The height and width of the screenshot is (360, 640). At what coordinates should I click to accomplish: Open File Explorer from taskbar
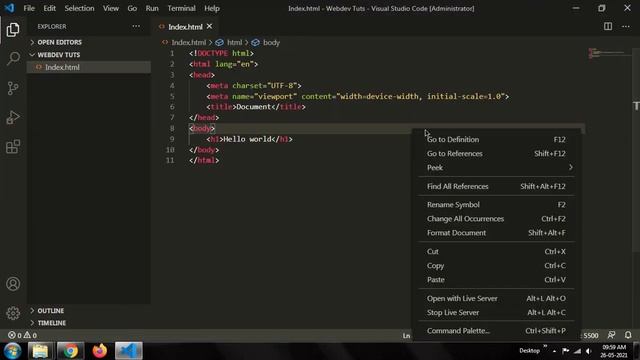pos(40,351)
